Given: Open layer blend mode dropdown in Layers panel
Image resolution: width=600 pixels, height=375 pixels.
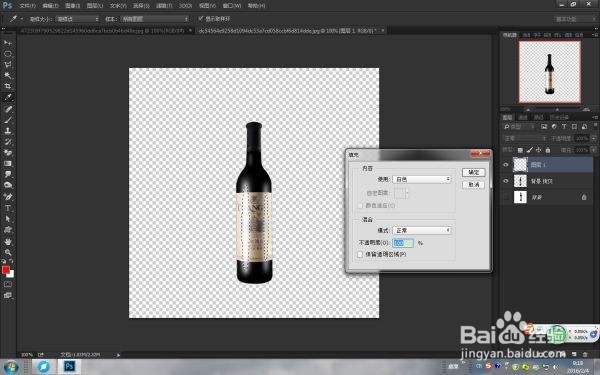Looking at the screenshot, I should (x=525, y=138).
